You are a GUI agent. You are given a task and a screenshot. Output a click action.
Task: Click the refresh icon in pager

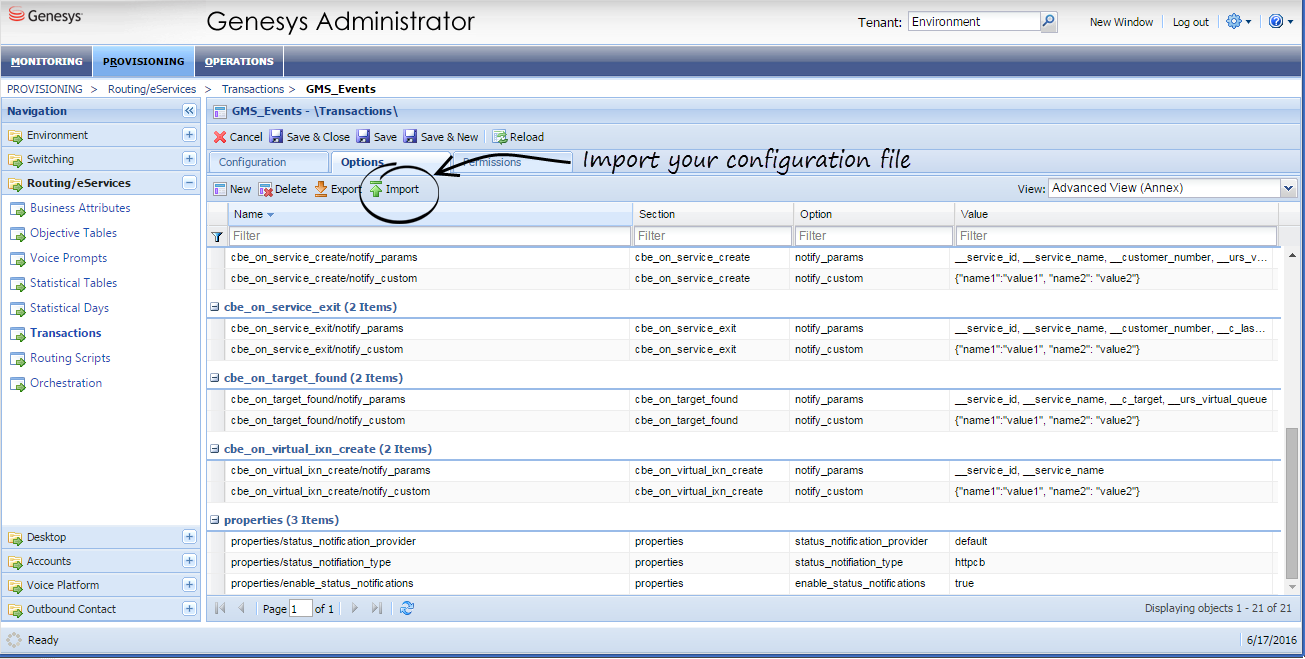tap(407, 608)
